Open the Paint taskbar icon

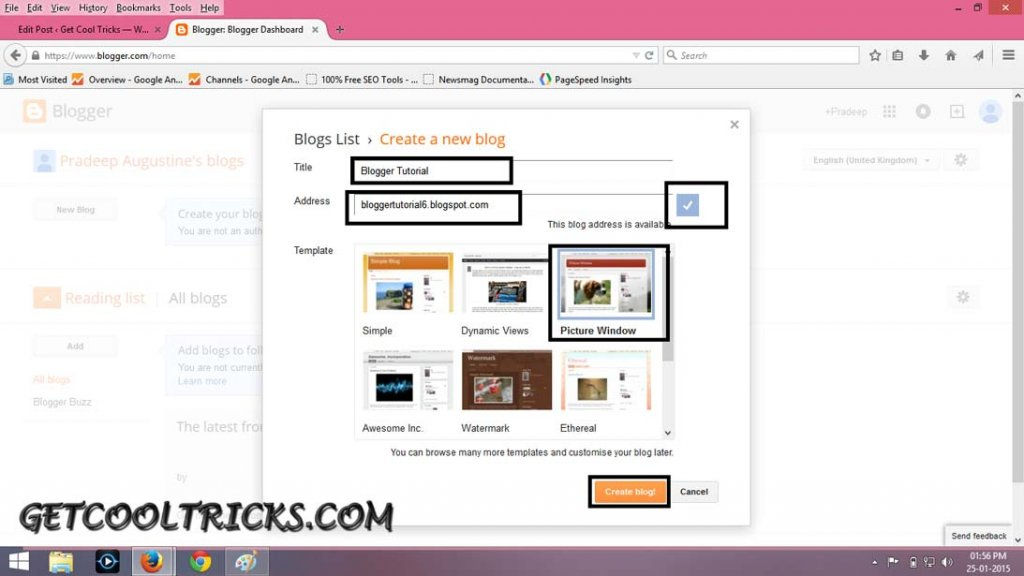tap(247, 562)
